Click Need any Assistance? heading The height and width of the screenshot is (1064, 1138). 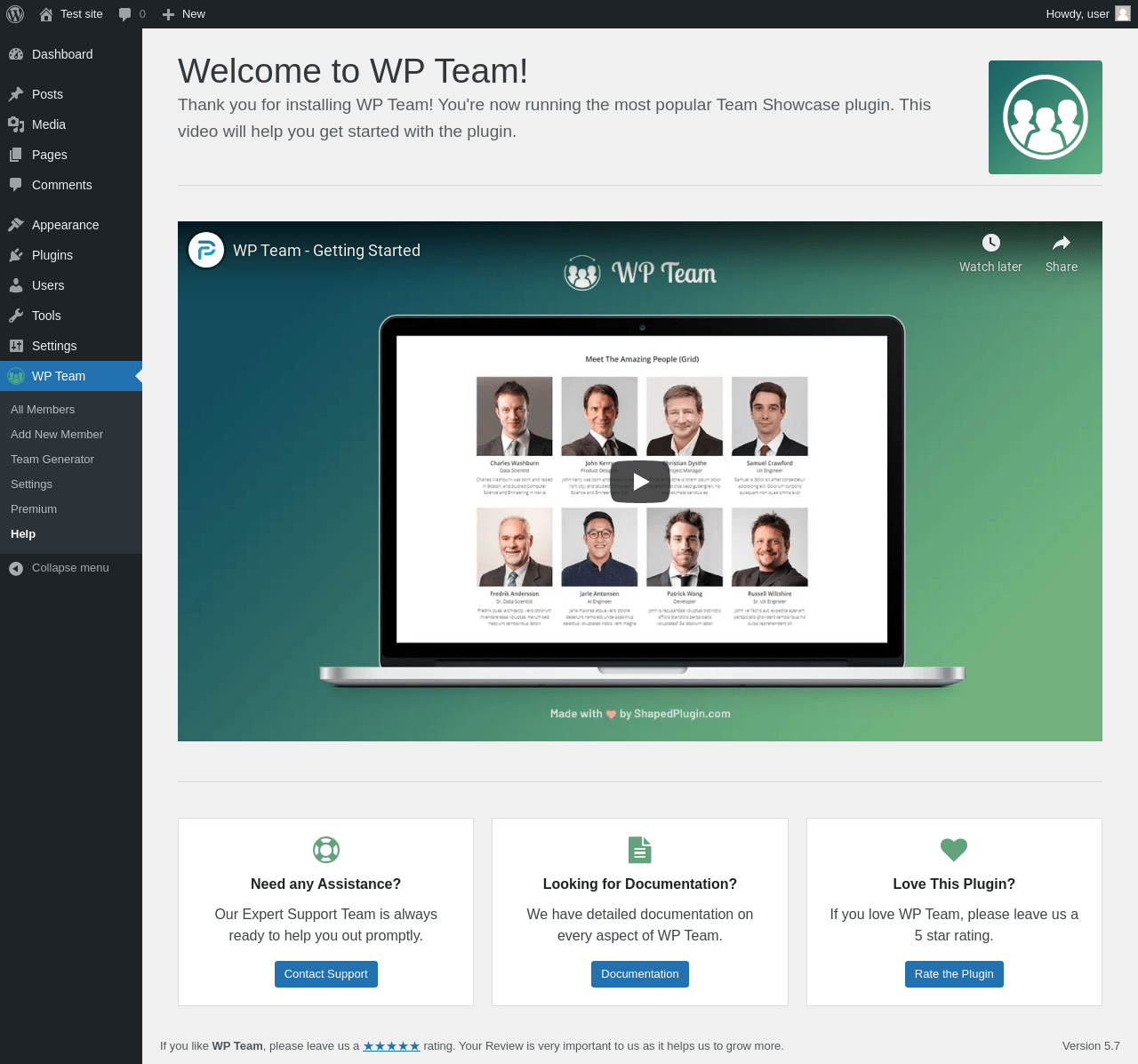[x=326, y=884]
